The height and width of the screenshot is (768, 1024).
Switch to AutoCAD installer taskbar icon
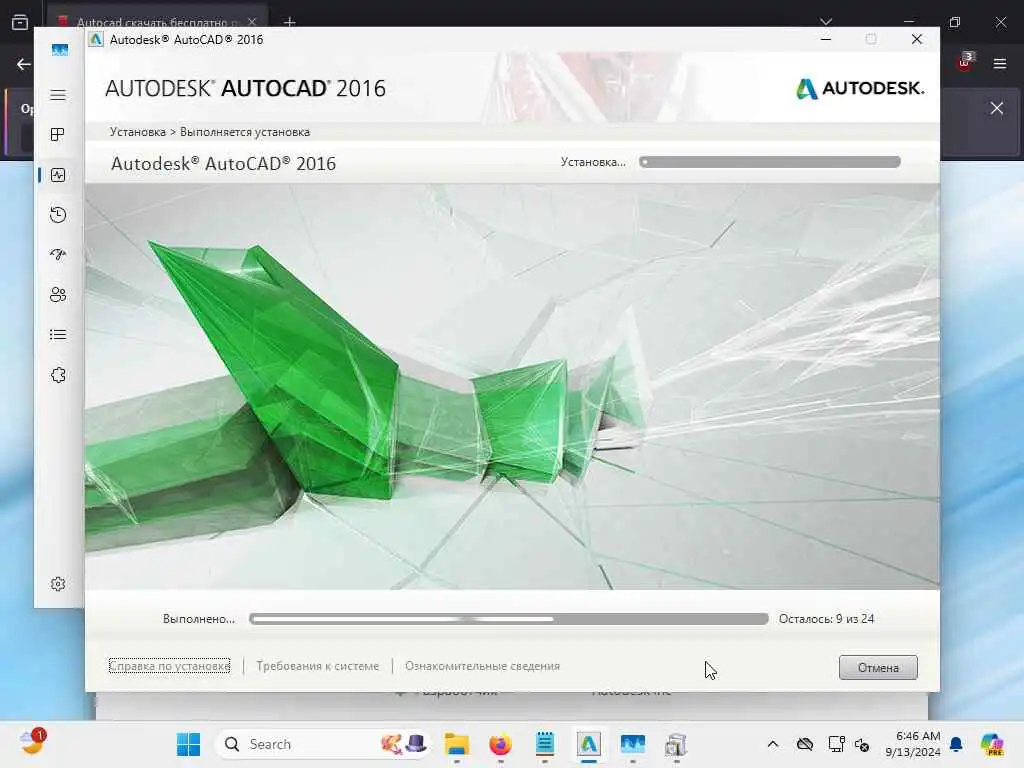pyautogui.click(x=588, y=744)
